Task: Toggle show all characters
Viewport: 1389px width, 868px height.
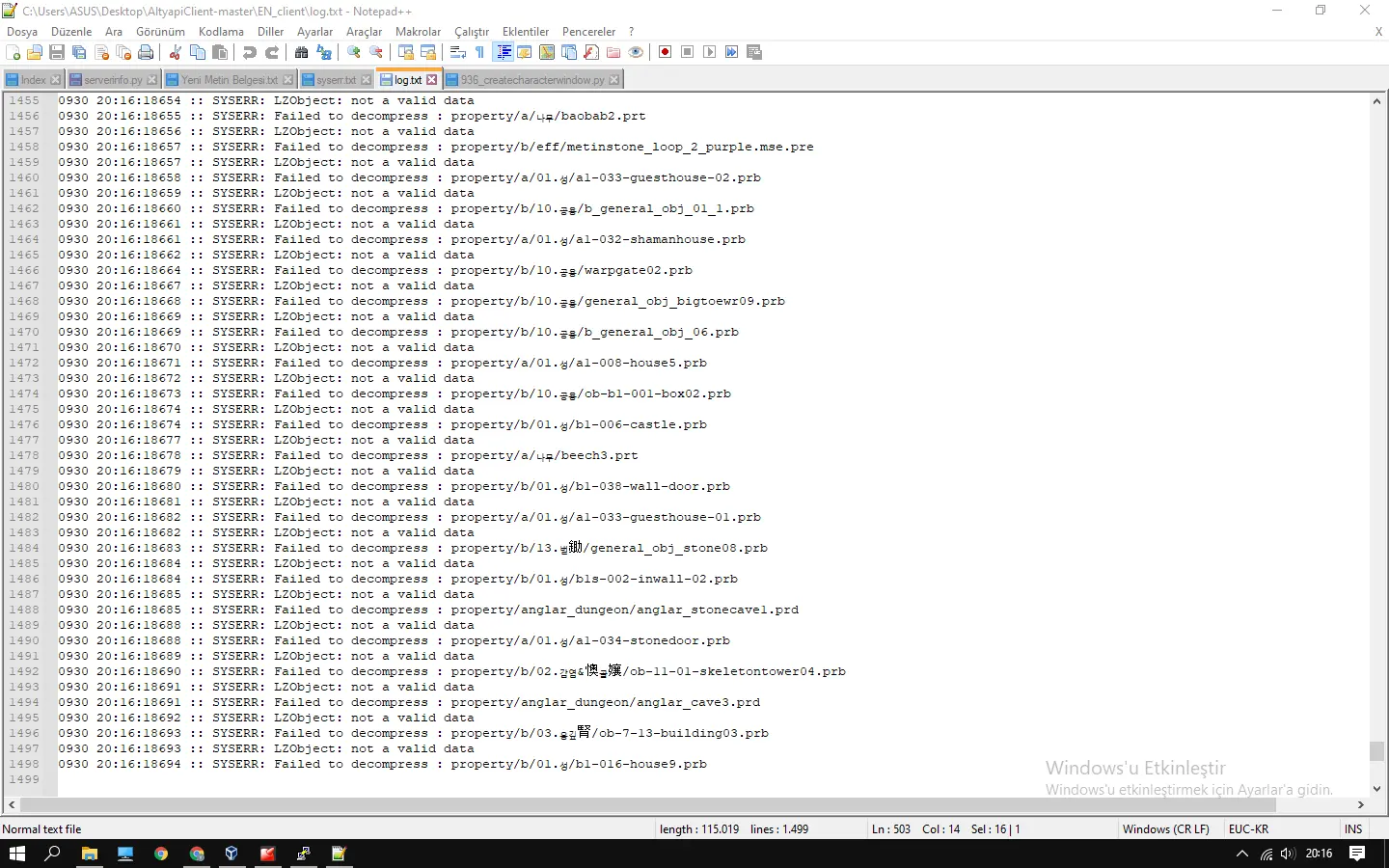Action: (479, 52)
